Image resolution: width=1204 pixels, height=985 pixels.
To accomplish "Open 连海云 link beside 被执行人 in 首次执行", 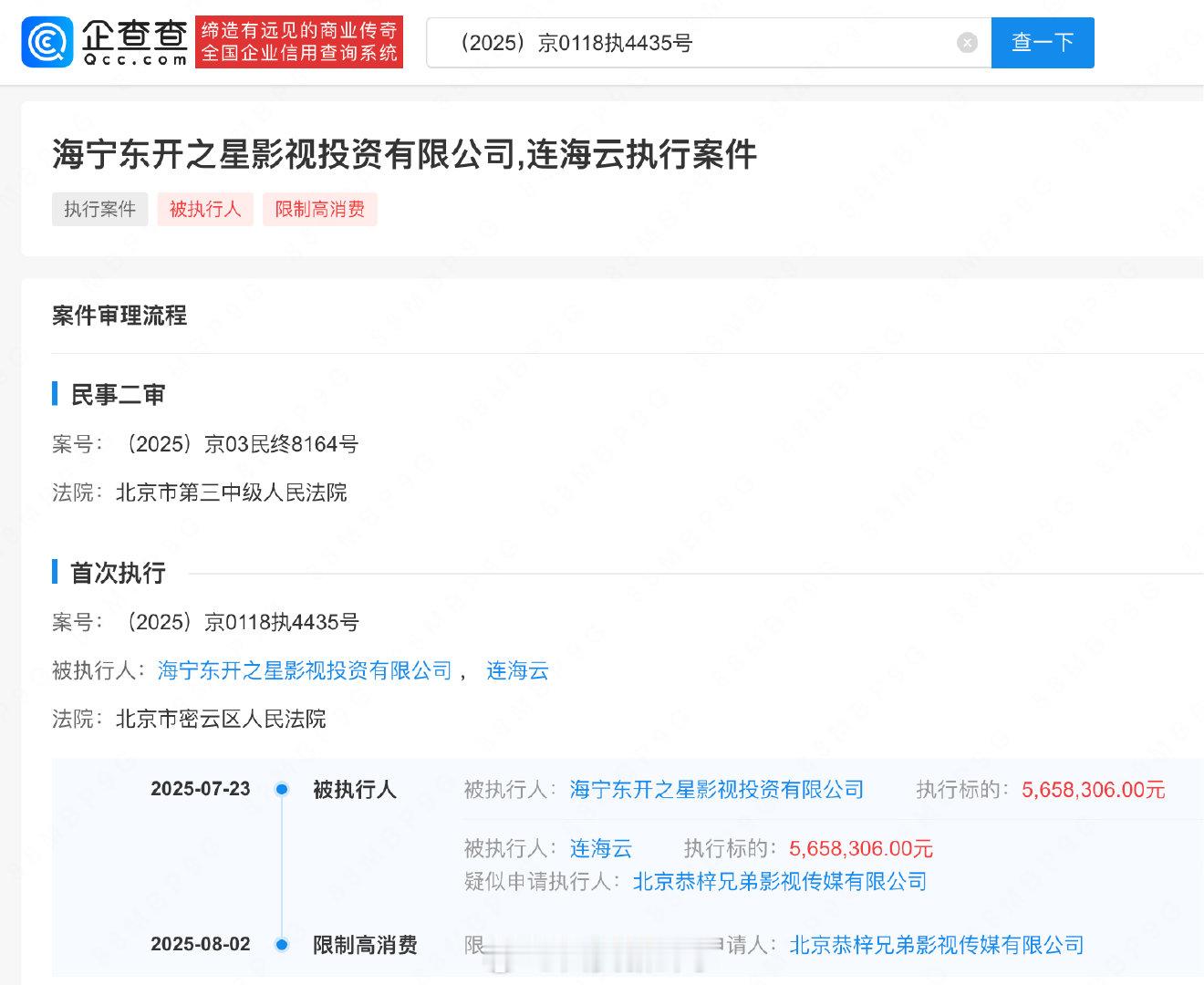I will coord(517,670).
